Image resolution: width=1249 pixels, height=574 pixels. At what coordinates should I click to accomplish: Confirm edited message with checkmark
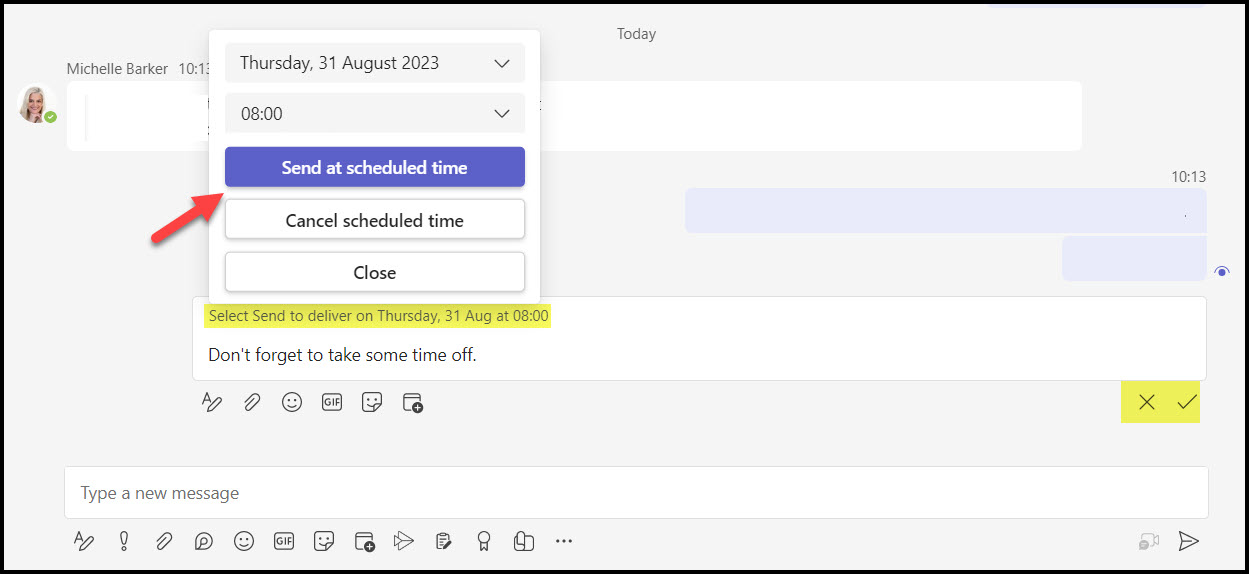coord(1187,402)
